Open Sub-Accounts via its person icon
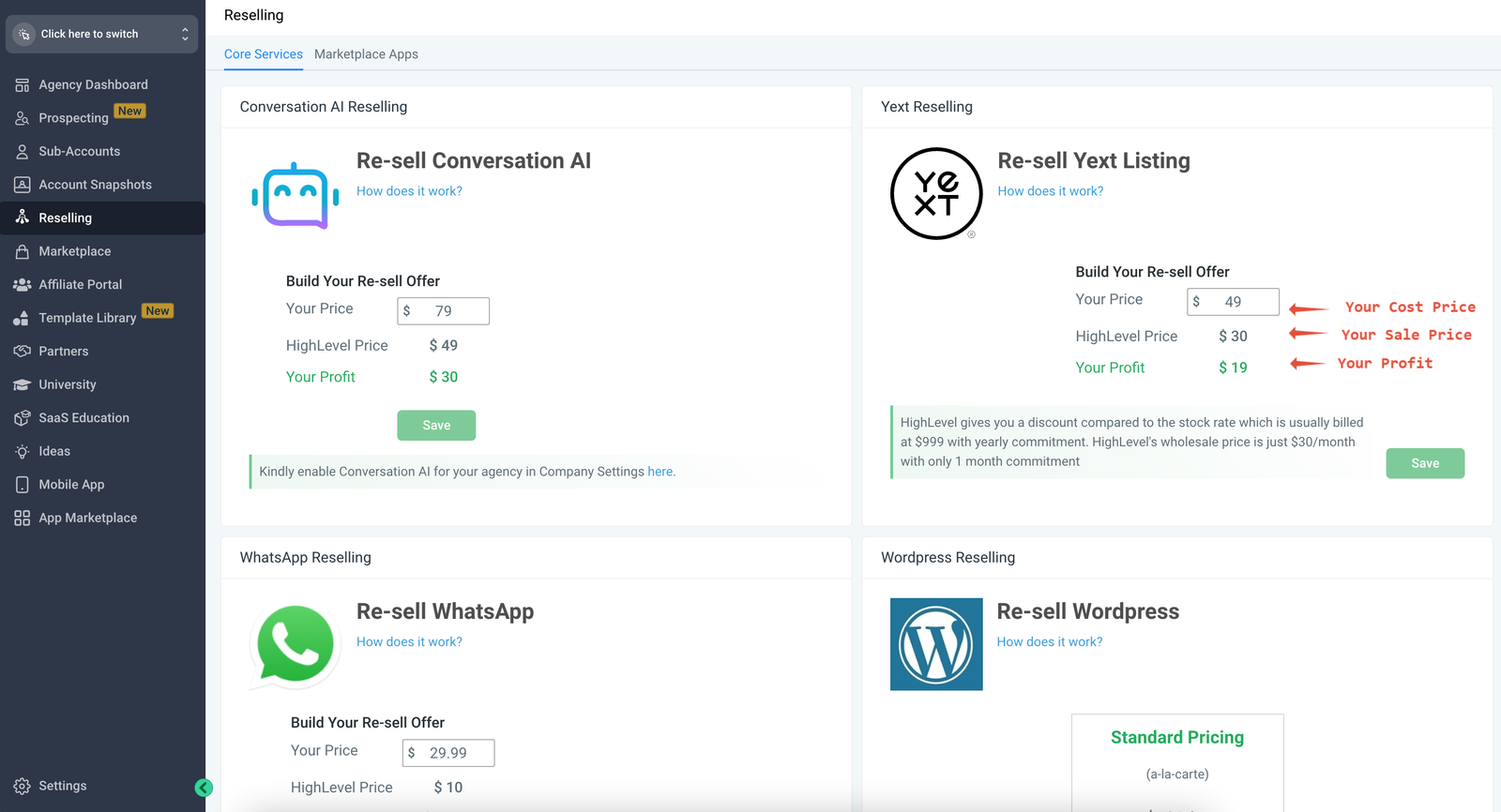The image size is (1501, 812). click(x=23, y=151)
